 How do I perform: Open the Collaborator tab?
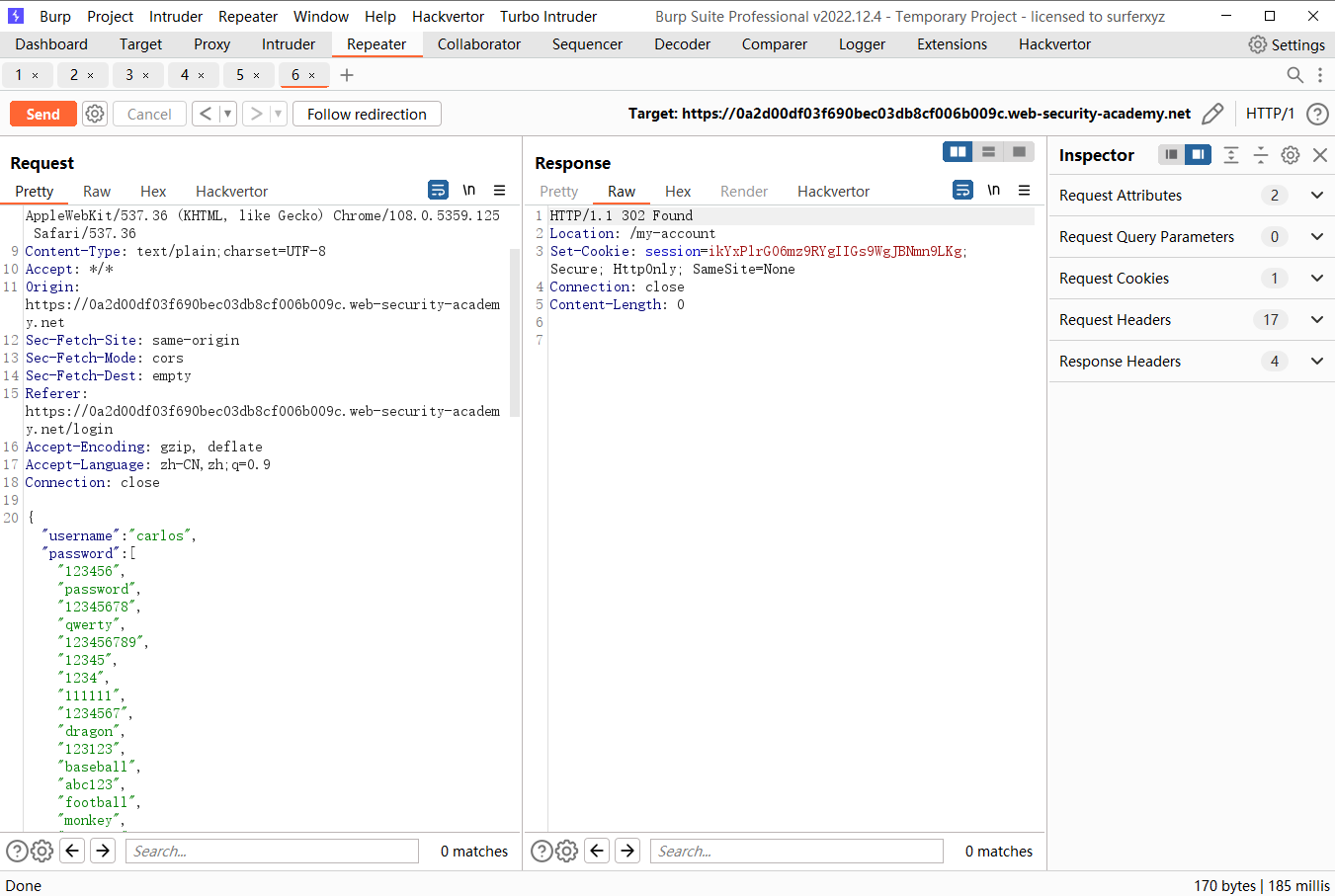click(479, 44)
